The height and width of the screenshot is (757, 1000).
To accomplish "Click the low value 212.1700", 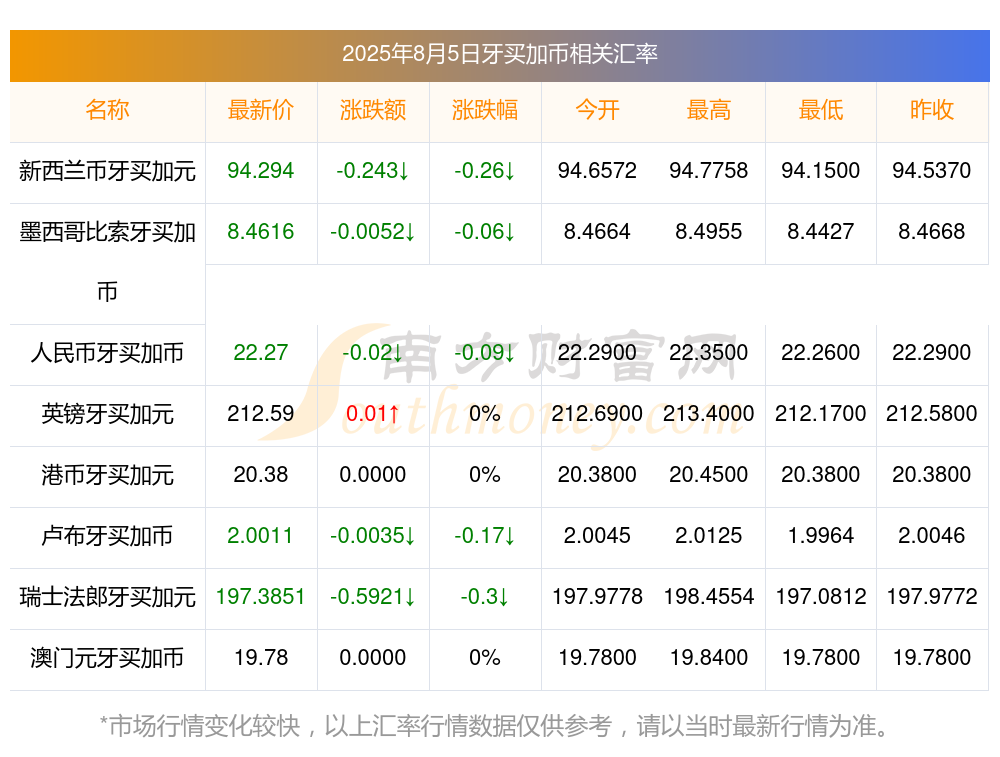I will pos(821,414).
